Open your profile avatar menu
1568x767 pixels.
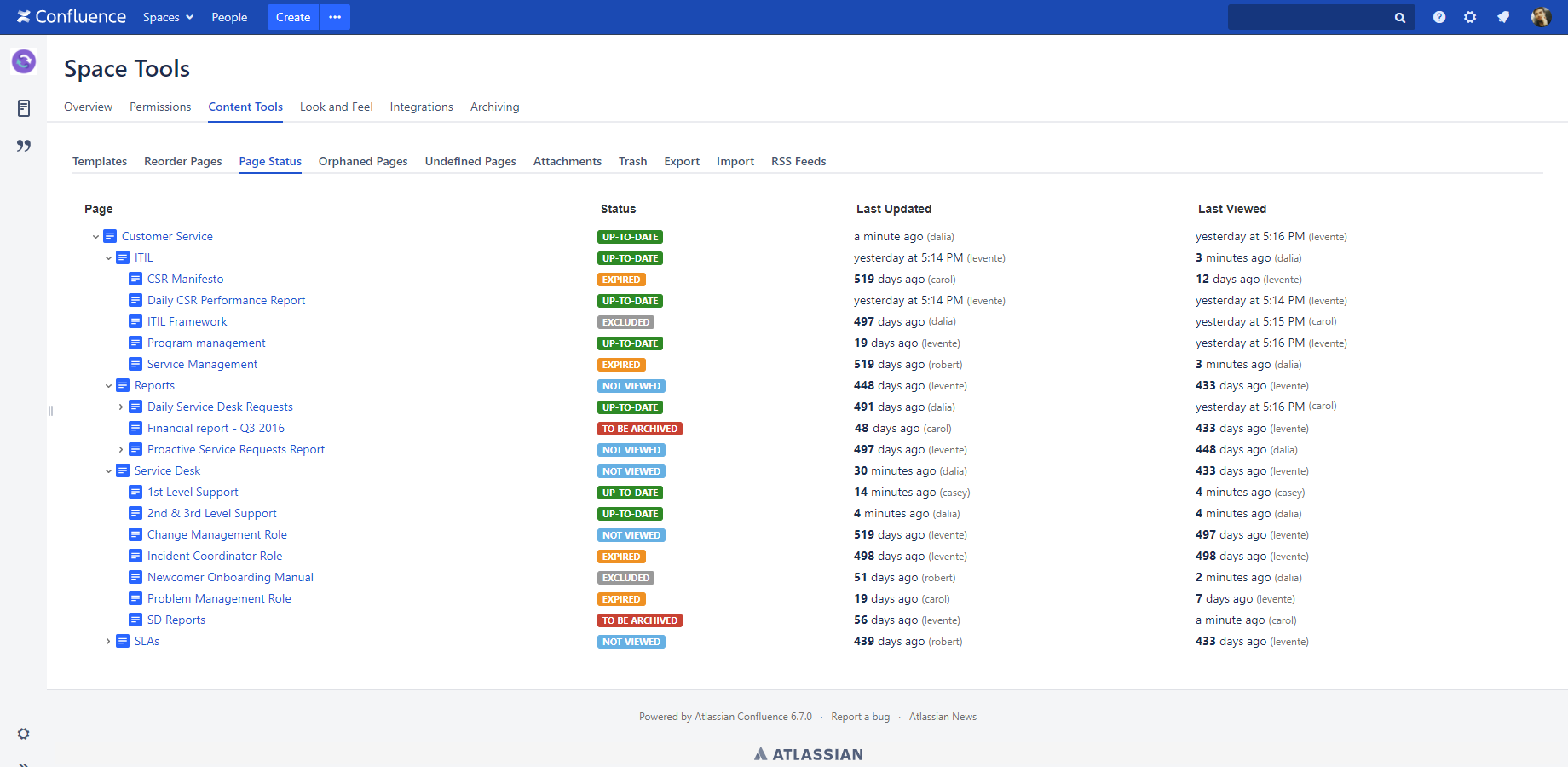(1541, 17)
